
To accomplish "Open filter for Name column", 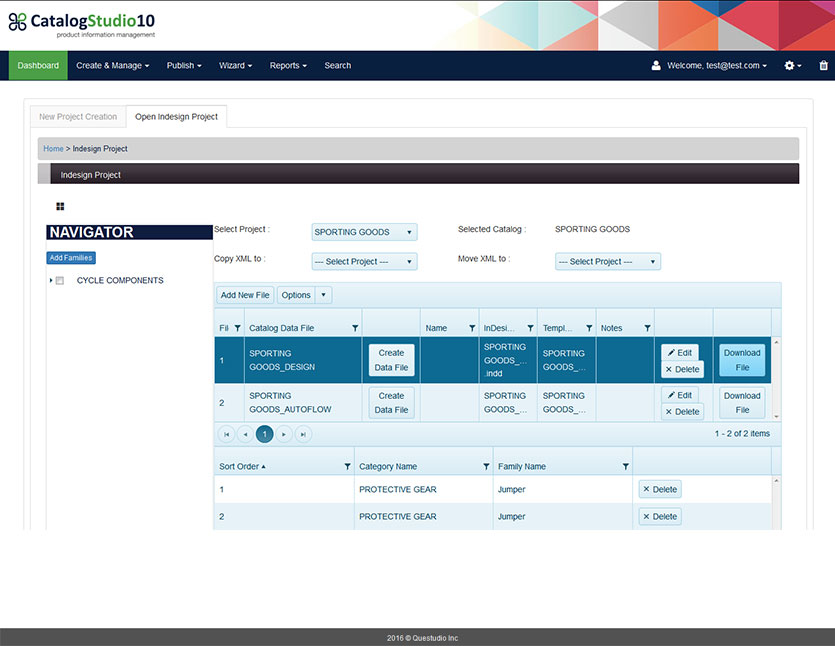I will click(x=472, y=328).
